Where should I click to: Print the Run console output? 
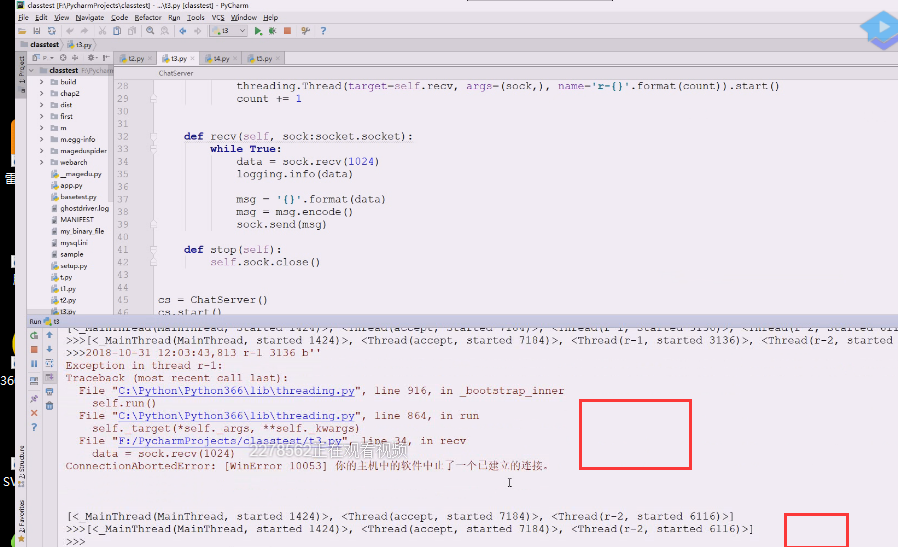[x=49, y=391]
